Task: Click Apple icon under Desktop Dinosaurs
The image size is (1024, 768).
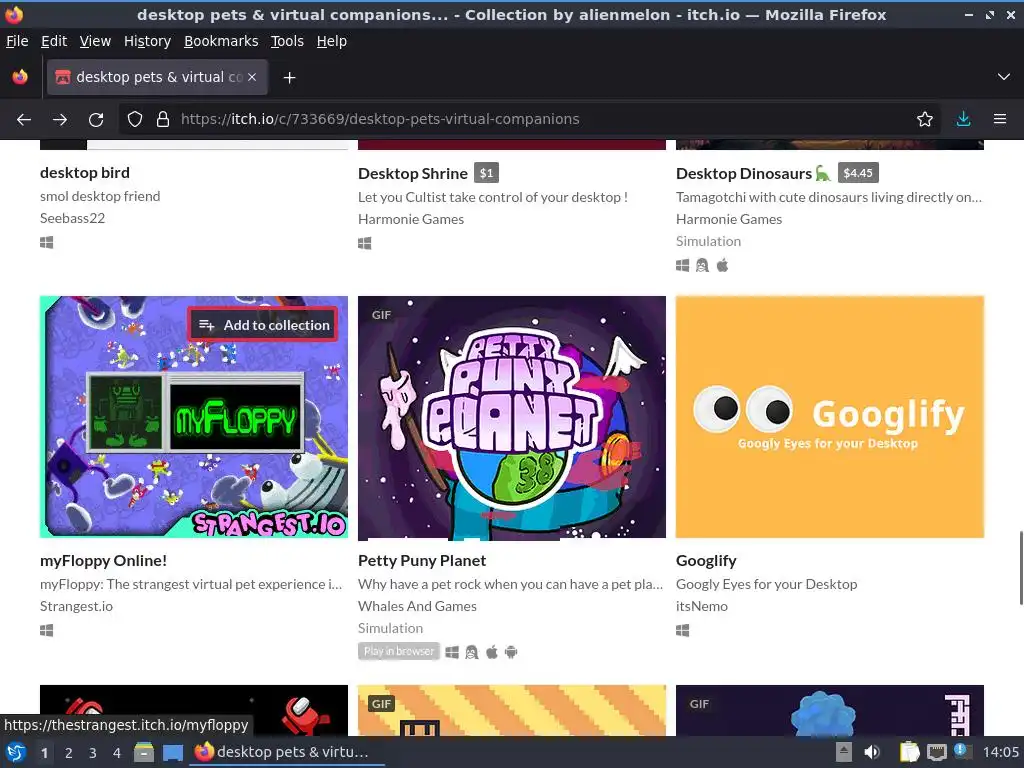Action: coord(722,265)
